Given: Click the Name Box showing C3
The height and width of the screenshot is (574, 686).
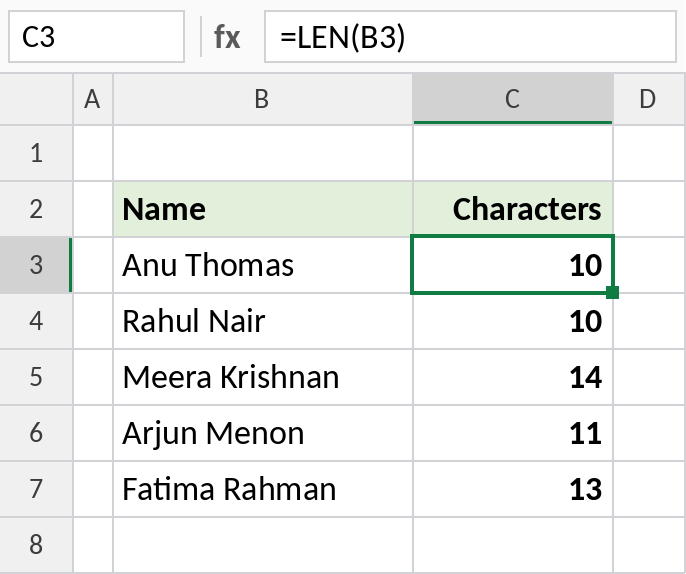Looking at the screenshot, I should pyautogui.click(x=96, y=37).
